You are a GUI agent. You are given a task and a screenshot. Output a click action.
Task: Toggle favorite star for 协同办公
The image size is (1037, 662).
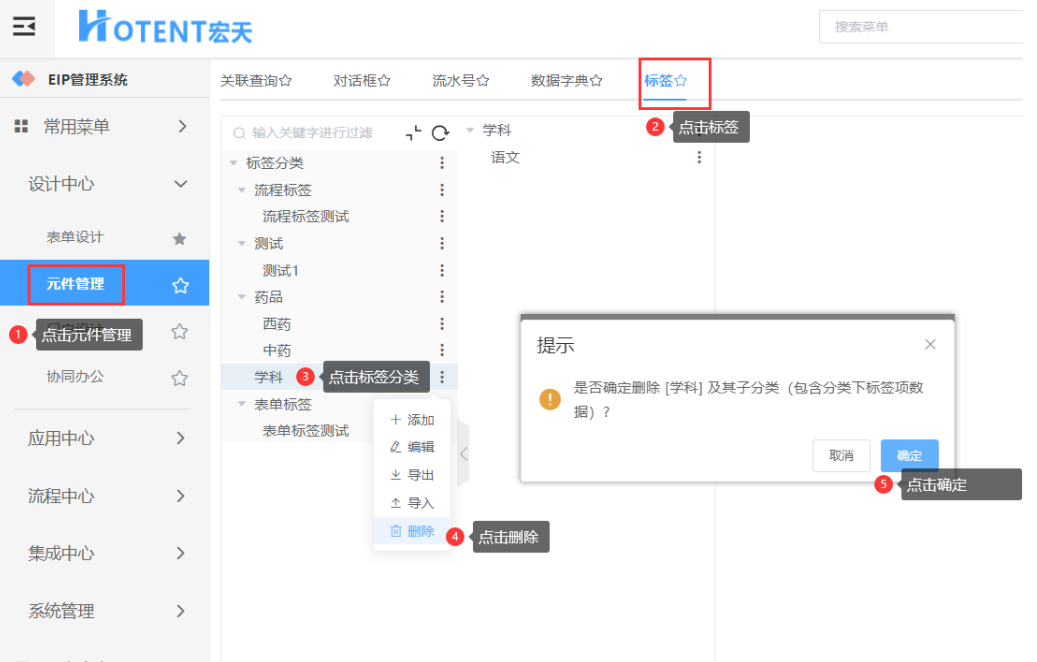point(179,378)
